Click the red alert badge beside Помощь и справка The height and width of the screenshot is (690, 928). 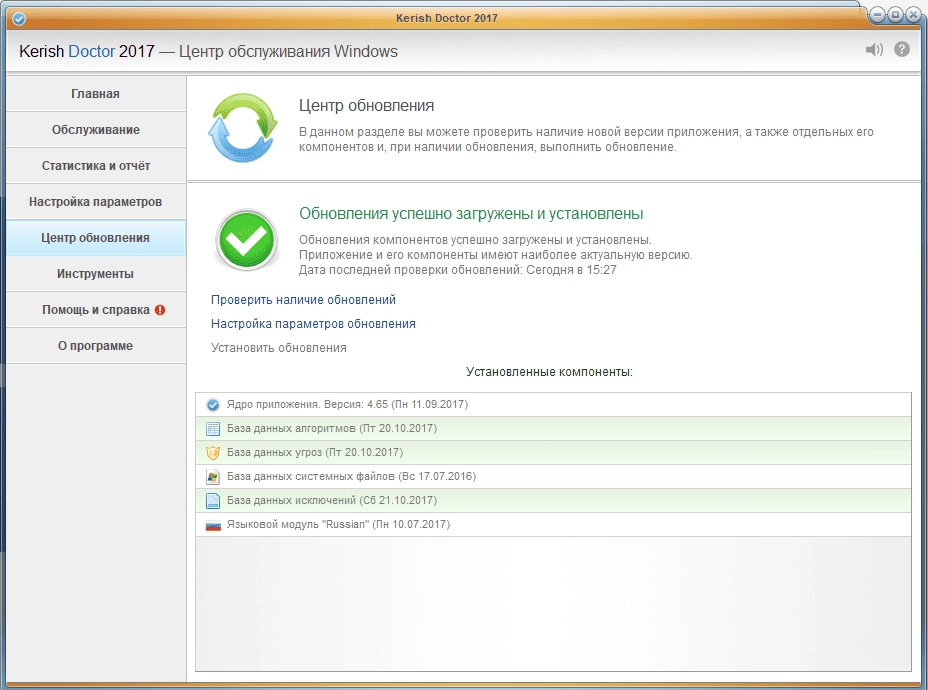coord(160,309)
